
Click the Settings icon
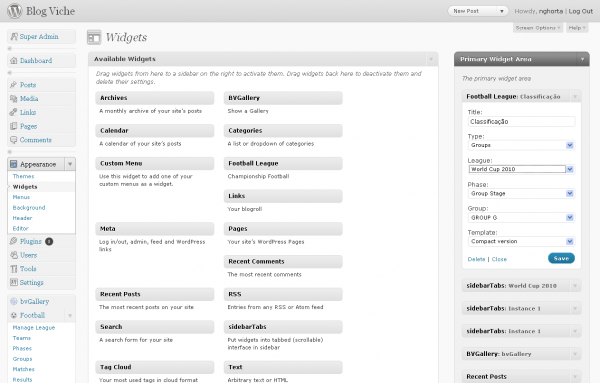coord(14,282)
